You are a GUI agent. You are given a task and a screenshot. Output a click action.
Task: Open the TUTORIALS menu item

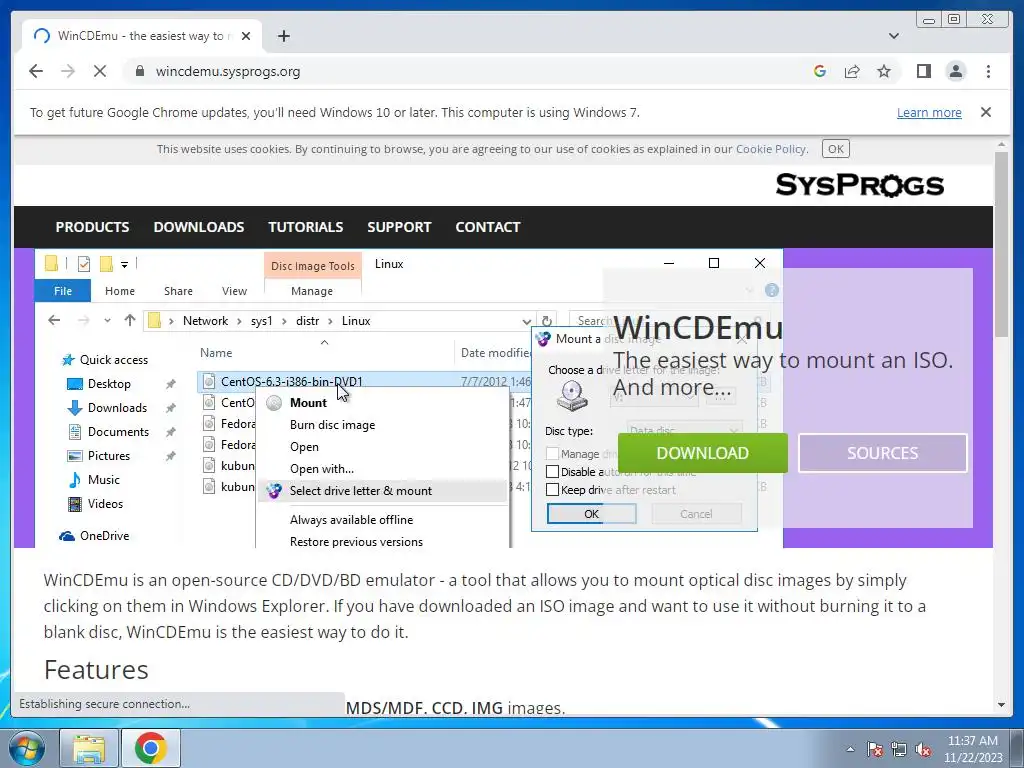[306, 227]
